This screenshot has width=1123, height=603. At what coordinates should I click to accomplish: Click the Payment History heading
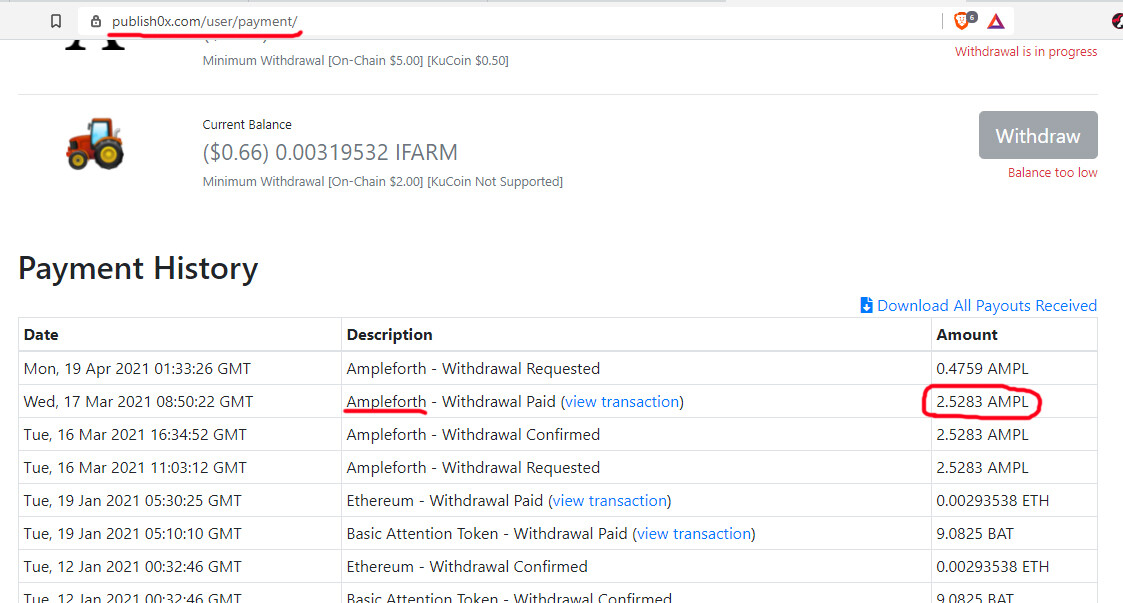[138, 268]
